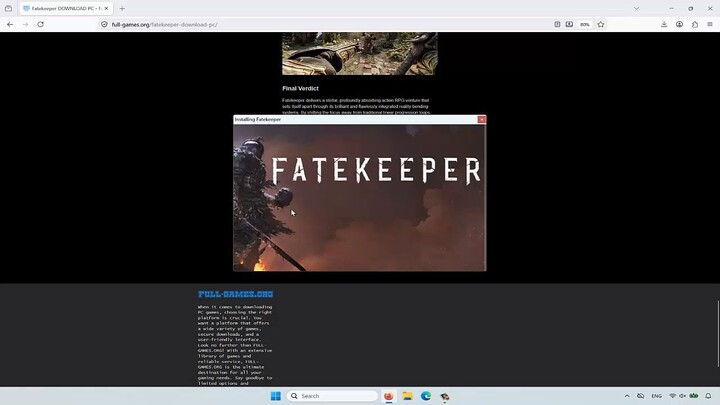Open the tracking protection shield icon

point(104,24)
